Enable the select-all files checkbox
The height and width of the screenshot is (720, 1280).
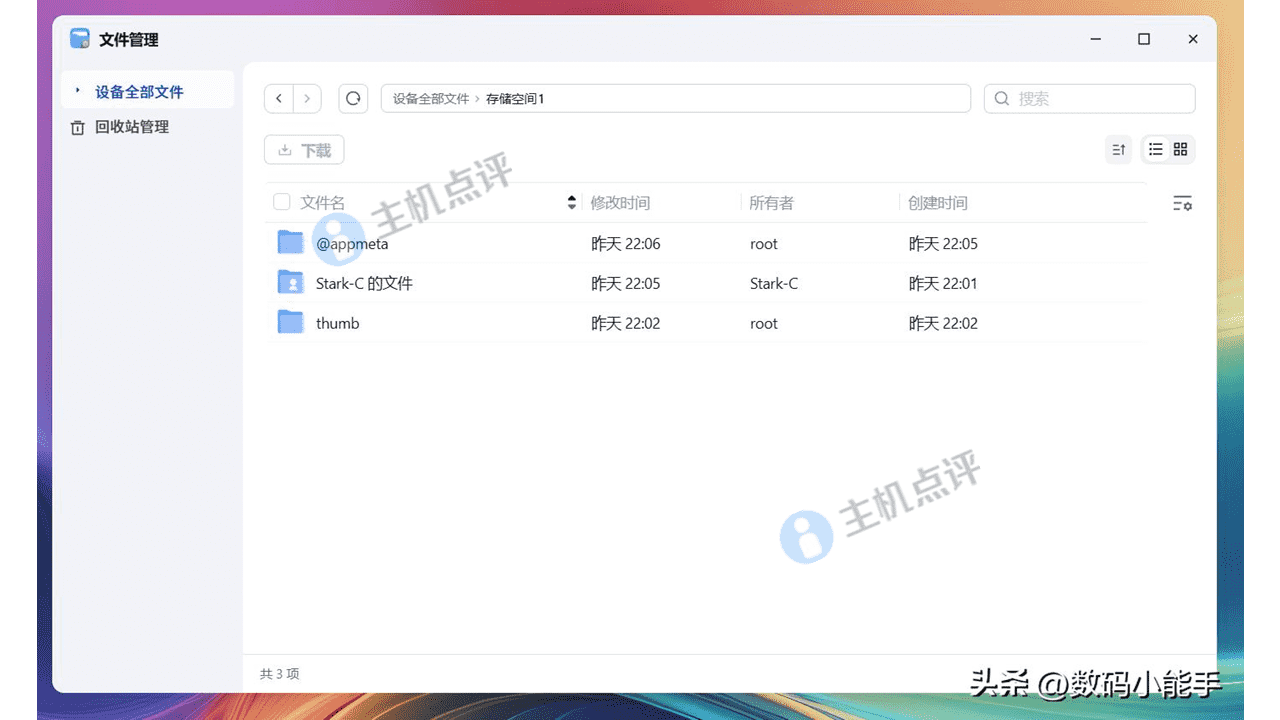coord(281,201)
